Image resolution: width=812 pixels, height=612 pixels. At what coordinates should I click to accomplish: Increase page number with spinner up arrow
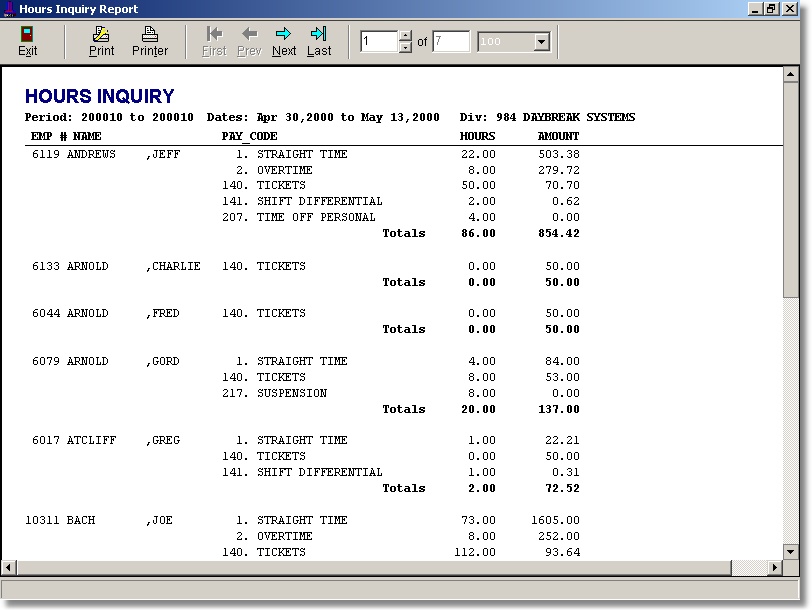pyautogui.click(x=405, y=36)
